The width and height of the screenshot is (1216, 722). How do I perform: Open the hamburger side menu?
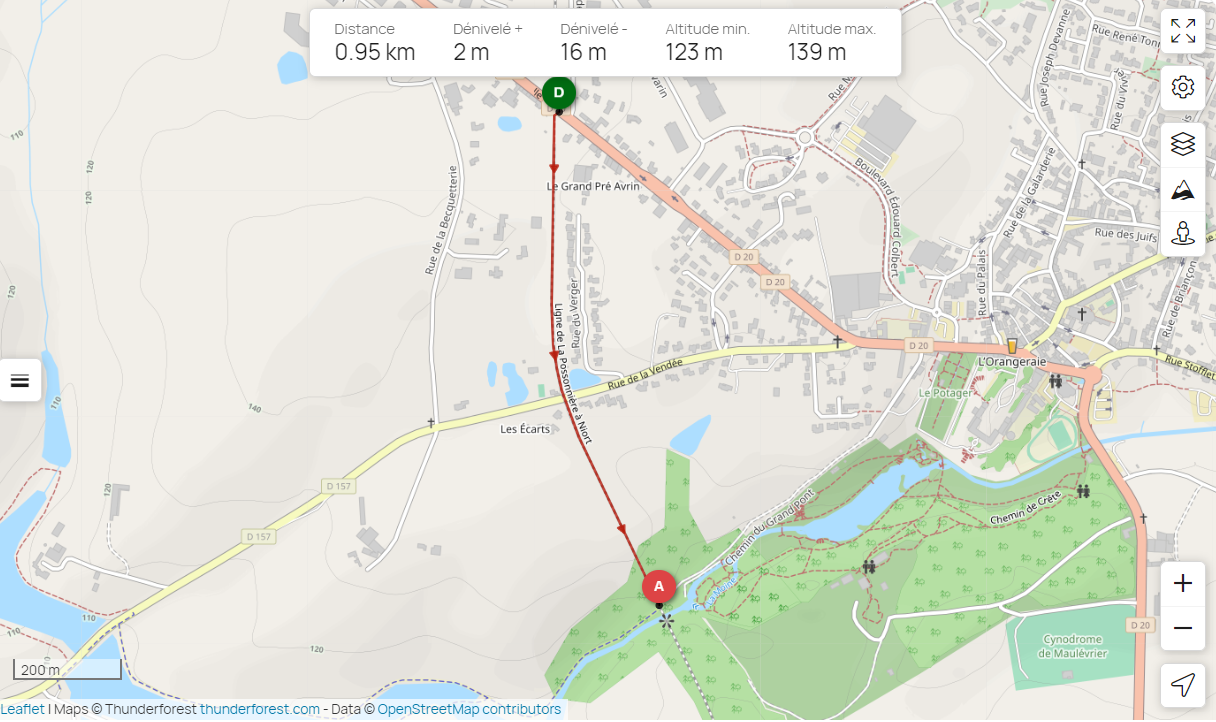[x=20, y=380]
